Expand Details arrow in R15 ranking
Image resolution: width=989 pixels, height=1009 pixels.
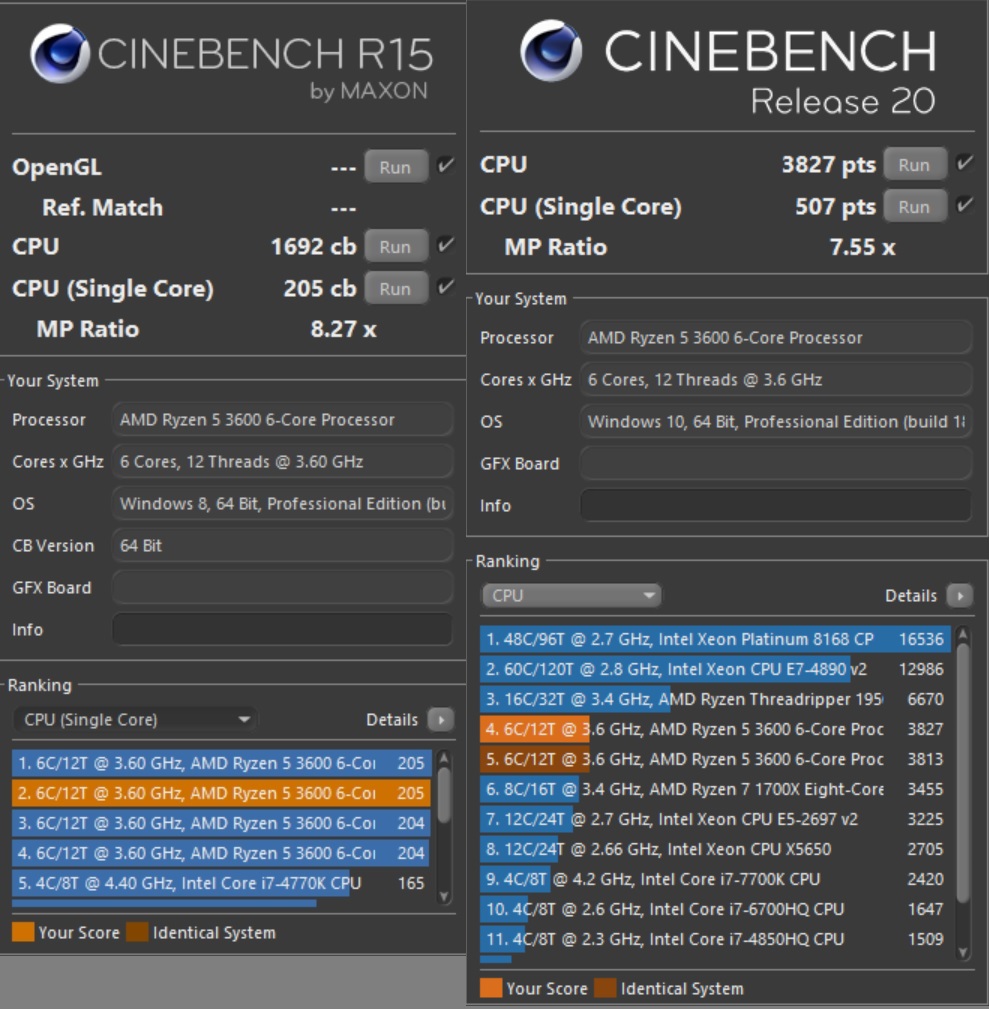[441, 719]
